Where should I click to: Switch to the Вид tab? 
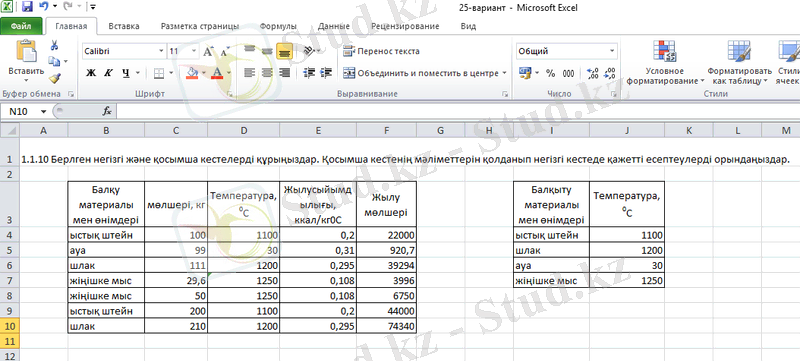(x=468, y=26)
